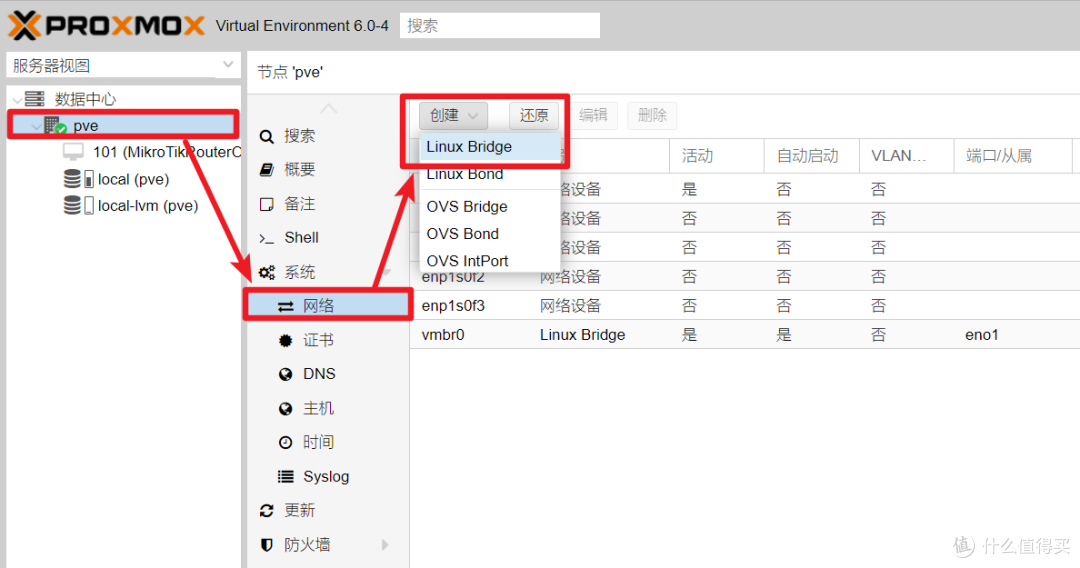Click the upward arrow above node menu
Image resolution: width=1080 pixels, height=568 pixels.
[x=329, y=109]
